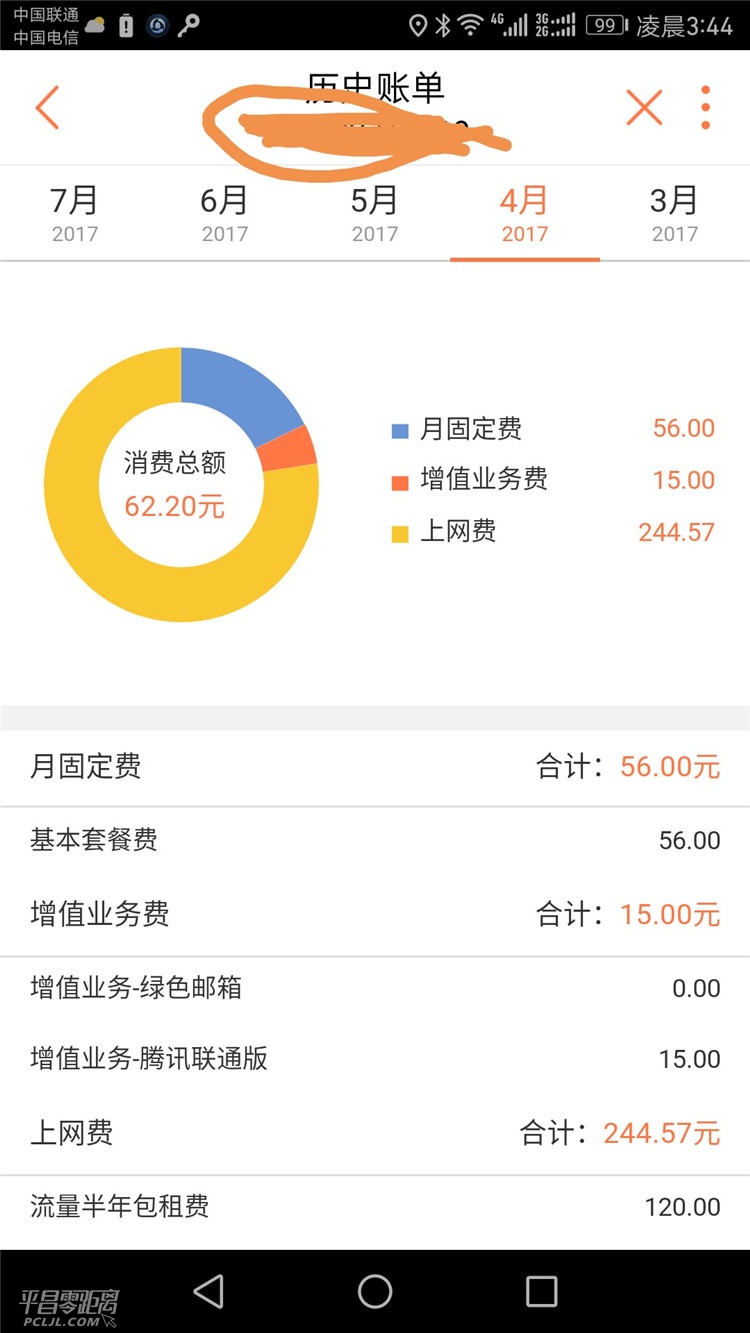Viewport: 750px width, 1333px height.
Task: Tap the Android recent apps square
Action: click(x=541, y=1291)
